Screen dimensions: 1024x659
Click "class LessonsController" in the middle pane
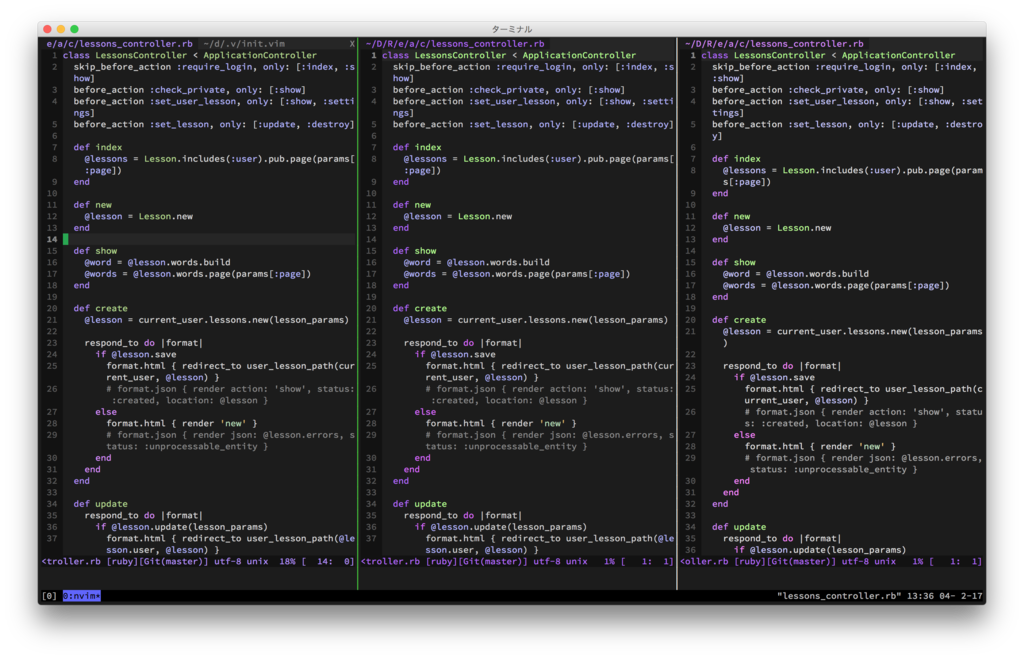444,56
